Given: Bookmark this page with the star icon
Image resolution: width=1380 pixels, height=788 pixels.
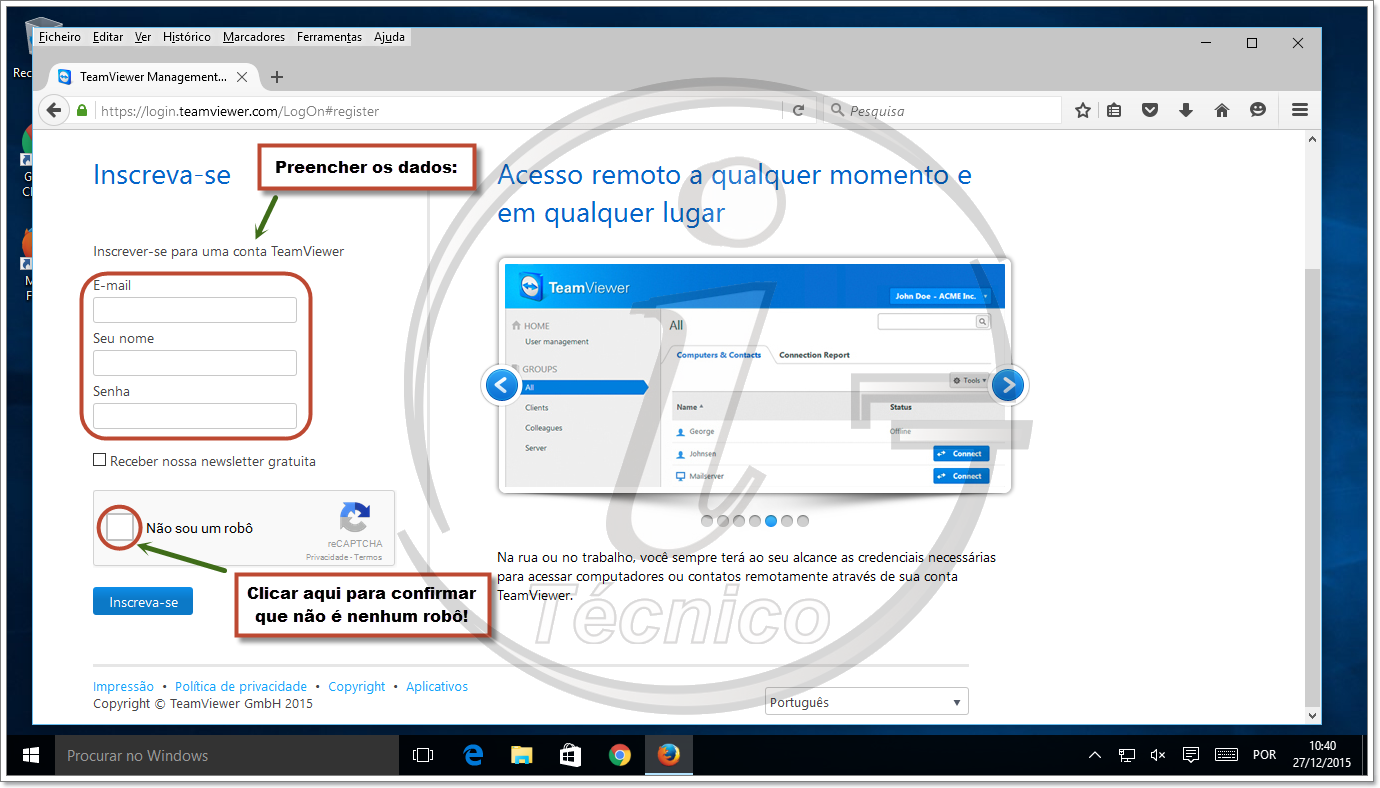Looking at the screenshot, I should point(1082,110).
